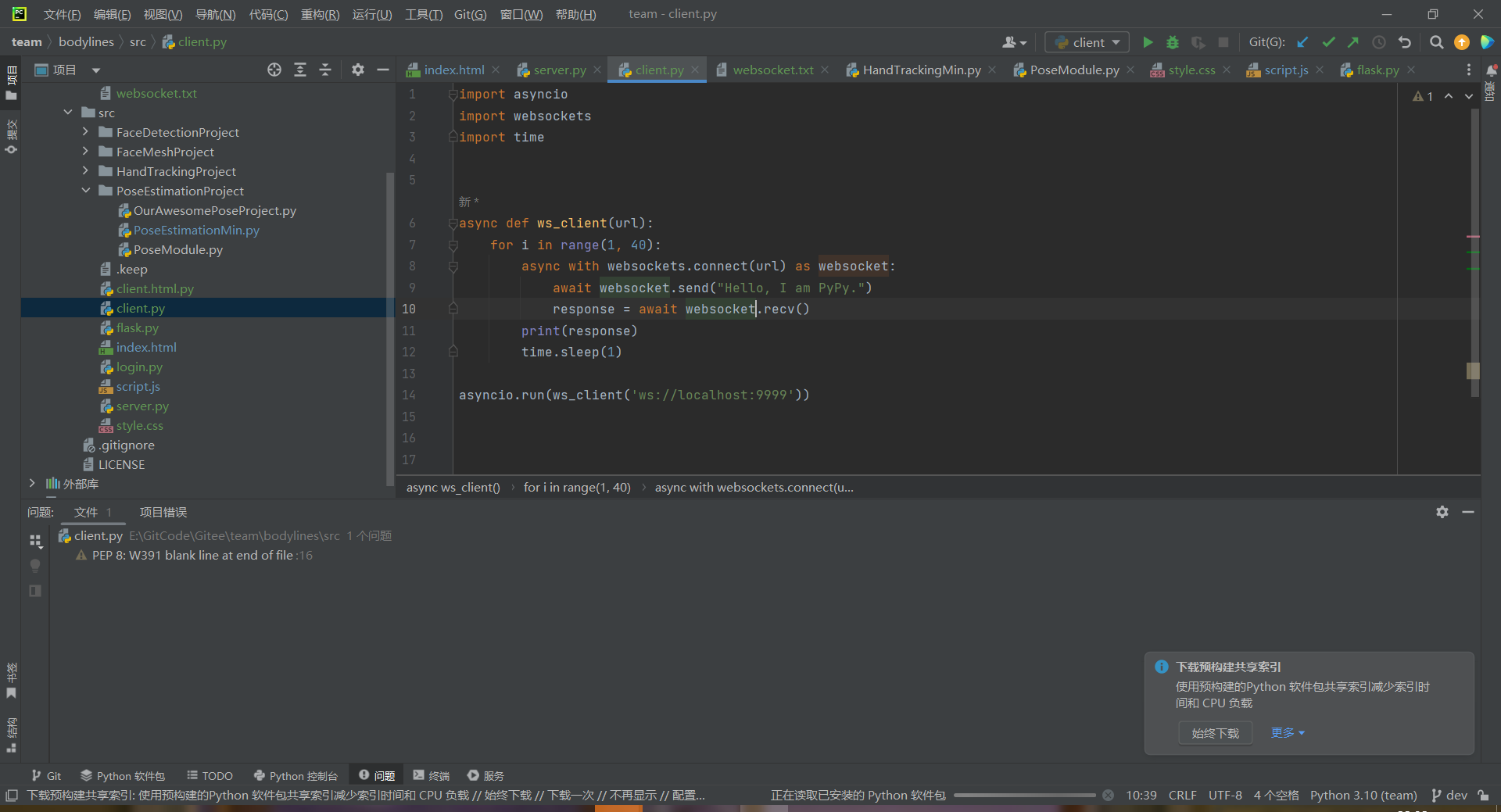Click the UTF-8 encoding selector
The width and height of the screenshot is (1501, 812).
(1225, 795)
